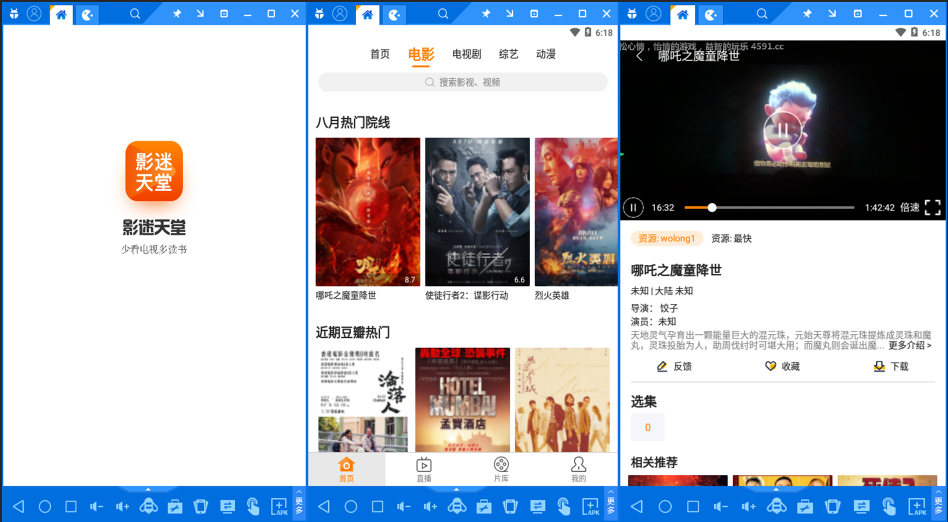Open toolbox briefcase icon in middle window toolbar
Screen dimensions: 948x522
(x=484, y=506)
